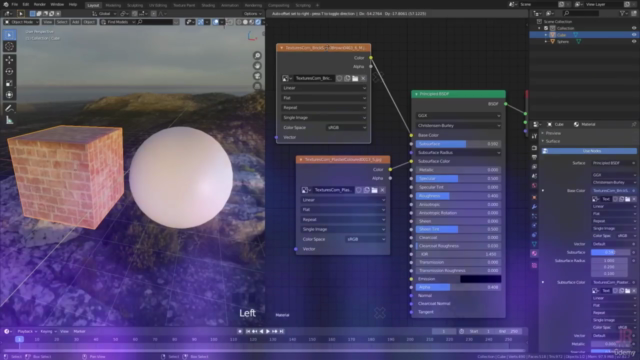Switch to the Modeling workspace tab
The image size is (640, 360).
tap(113, 5)
